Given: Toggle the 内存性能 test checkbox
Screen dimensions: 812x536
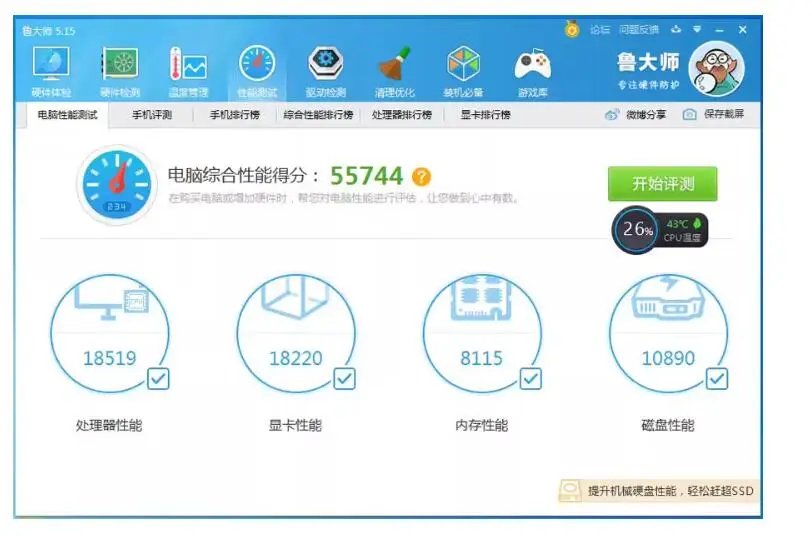Looking at the screenshot, I should (530, 379).
